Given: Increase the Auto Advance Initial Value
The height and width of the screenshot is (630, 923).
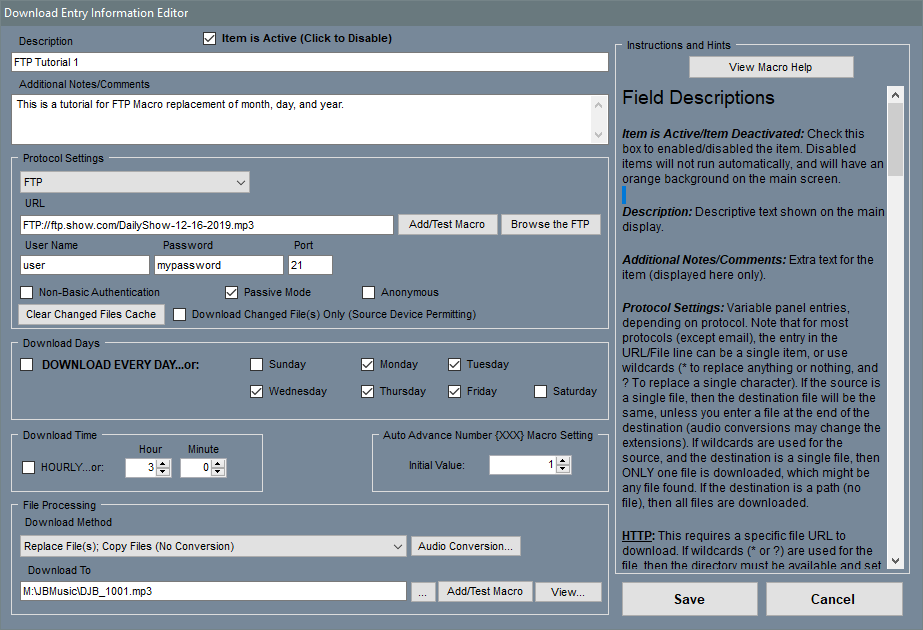Looking at the screenshot, I should click(x=563, y=461).
